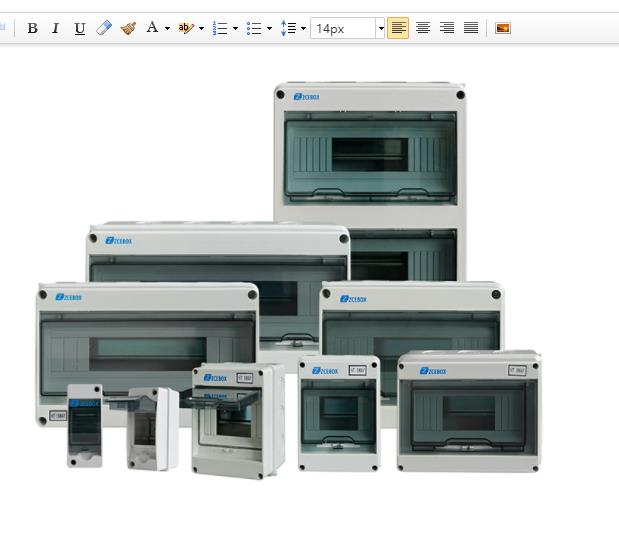Apply the text highlight color icon
The width and height of the screenshot is (619, 536).
185,28
